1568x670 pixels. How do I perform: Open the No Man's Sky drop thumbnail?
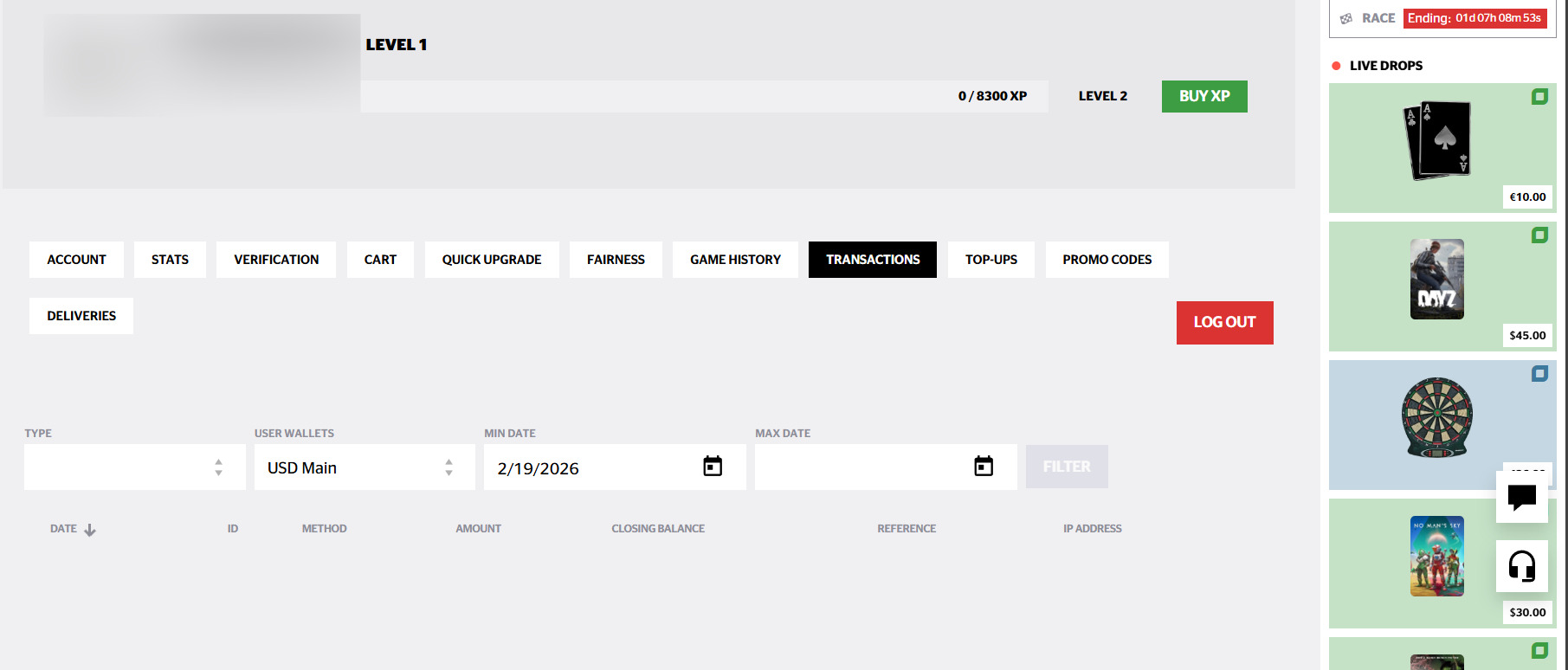[x=1436, y=557]
